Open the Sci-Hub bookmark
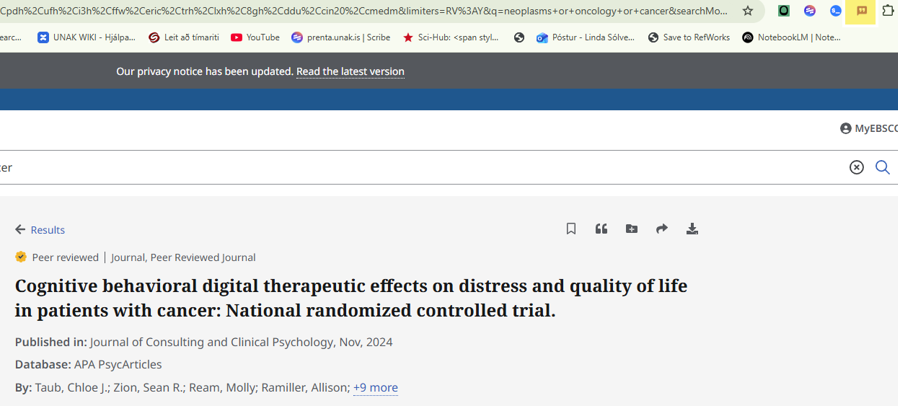Image resolution: width=898 pixels, height=407 pixels. (x=451, y=37)
